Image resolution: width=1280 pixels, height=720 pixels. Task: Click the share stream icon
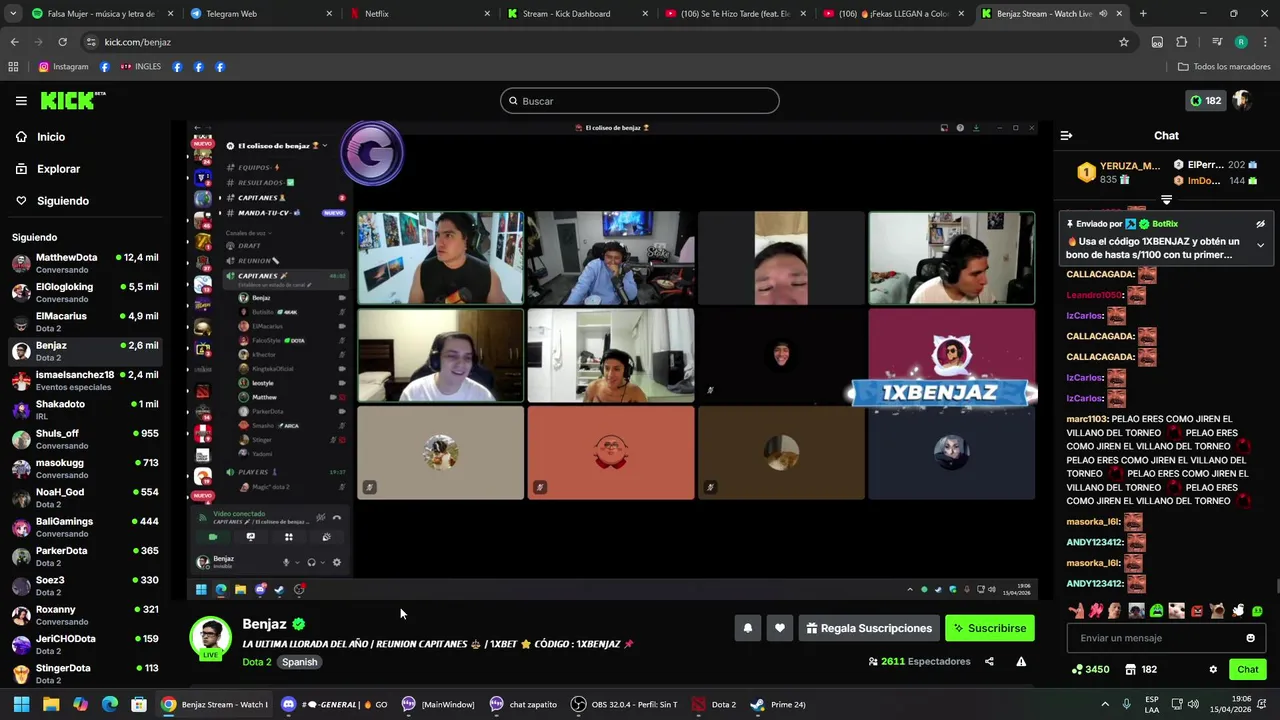point(989,661)
